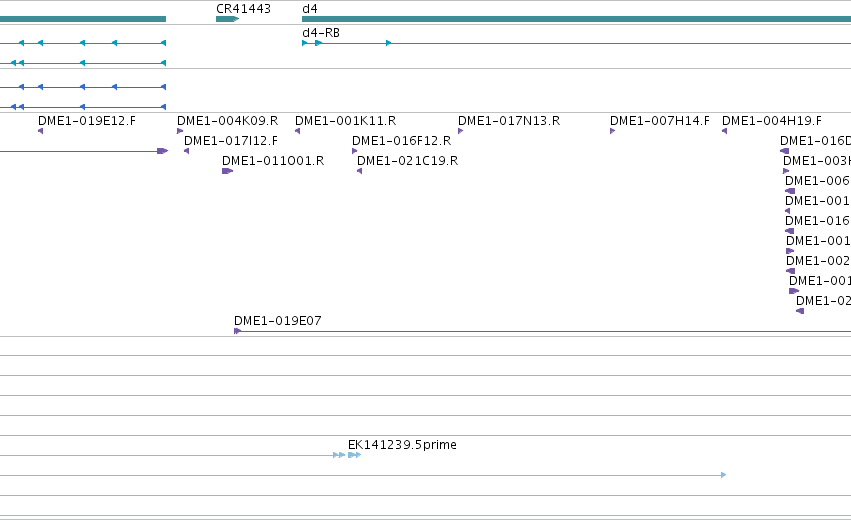The height and width of the screenshot is (520, 851).
Task: Click the d4 gene name label
Action: click(310, 9)
